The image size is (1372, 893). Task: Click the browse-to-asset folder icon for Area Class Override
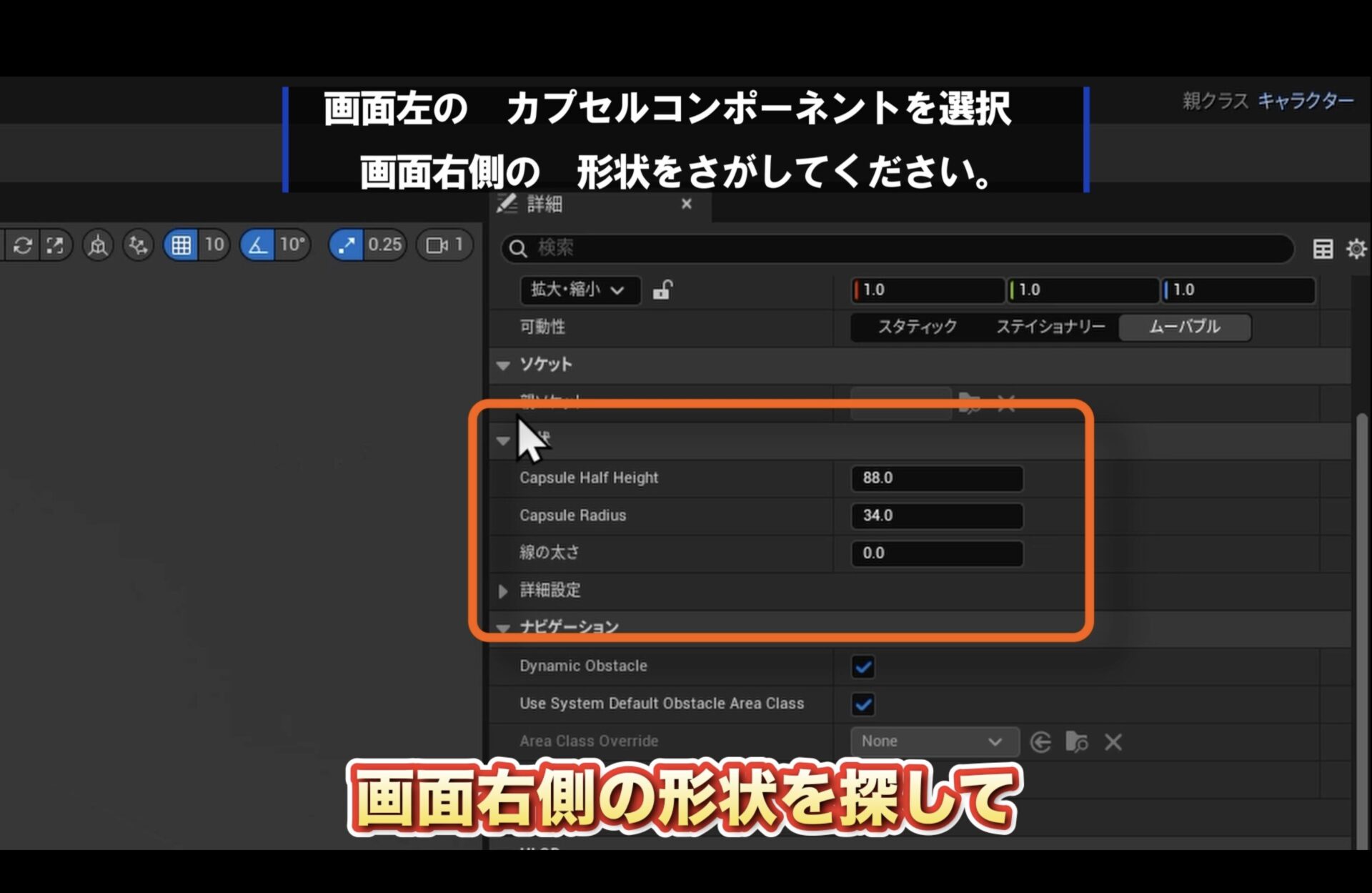click(x=1076, y=741)
